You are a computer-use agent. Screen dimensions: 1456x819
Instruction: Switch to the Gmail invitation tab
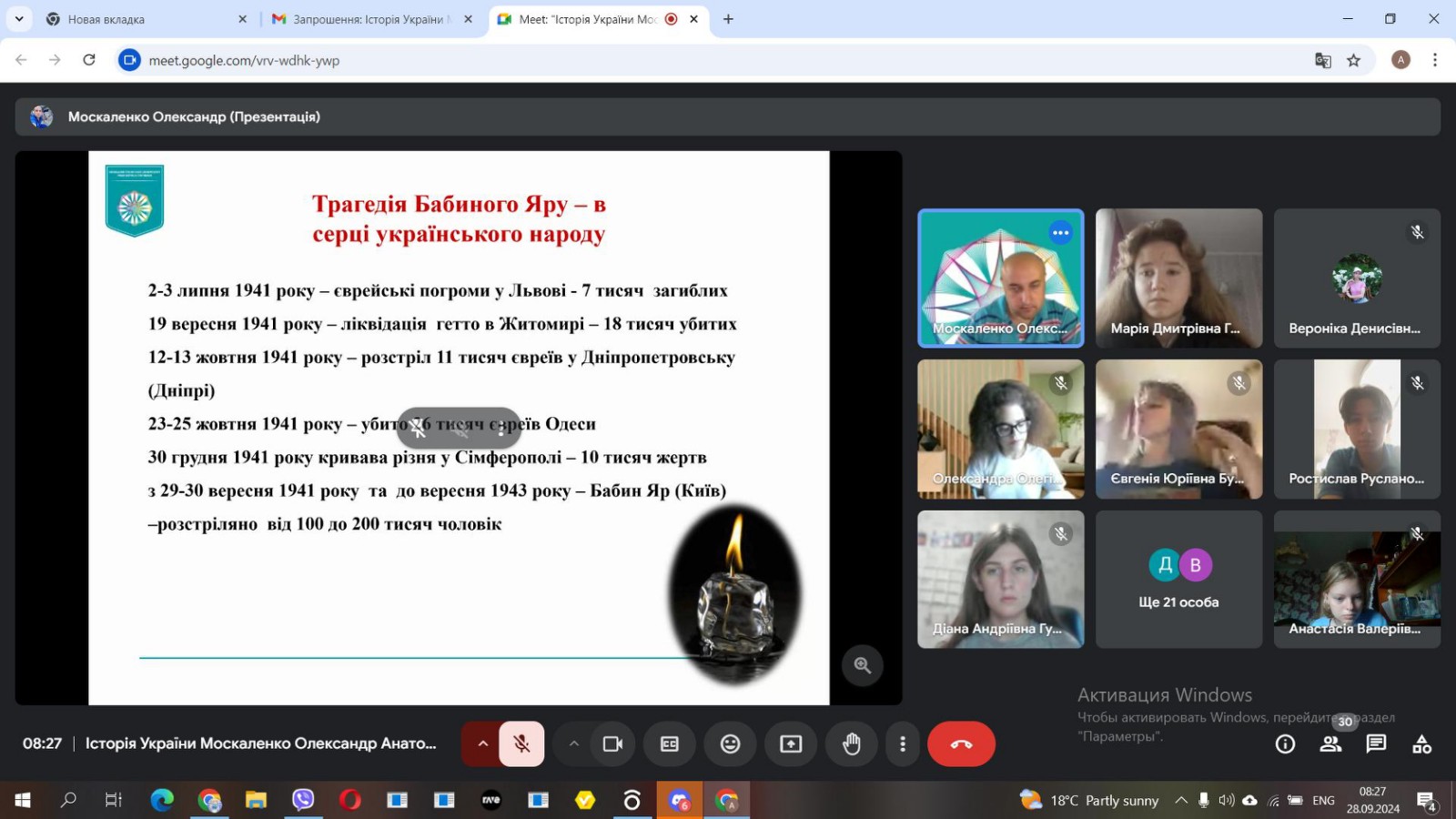370,19
